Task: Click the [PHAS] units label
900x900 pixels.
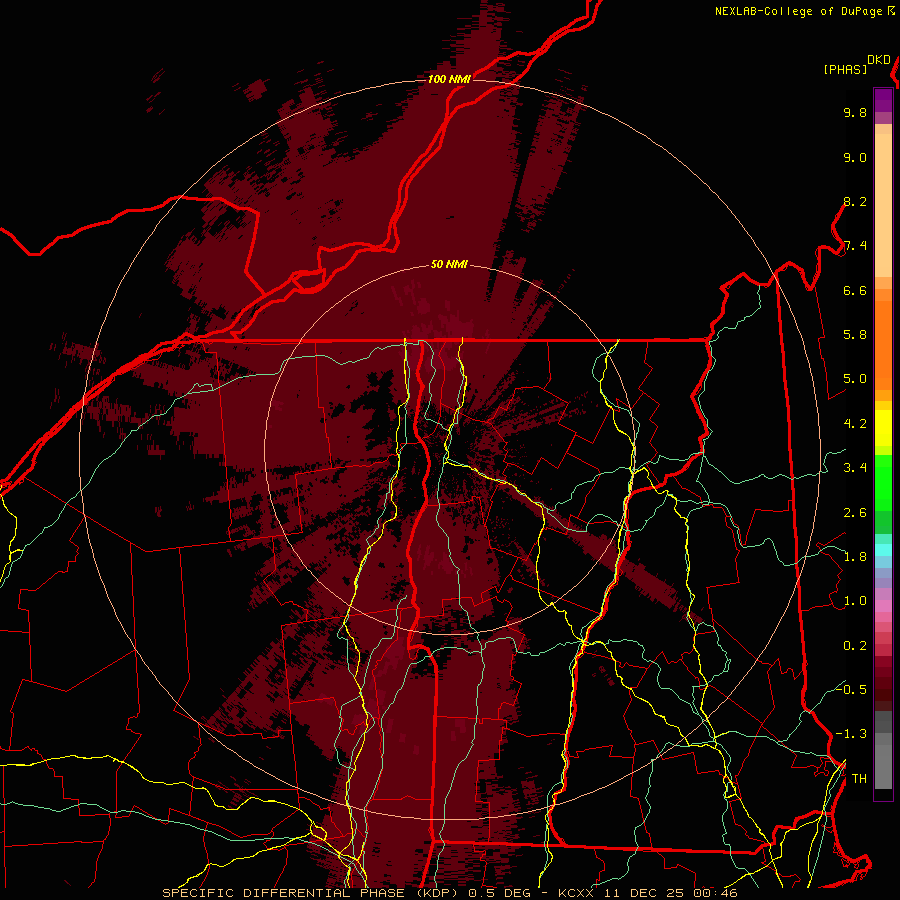Action: point(845,69)
